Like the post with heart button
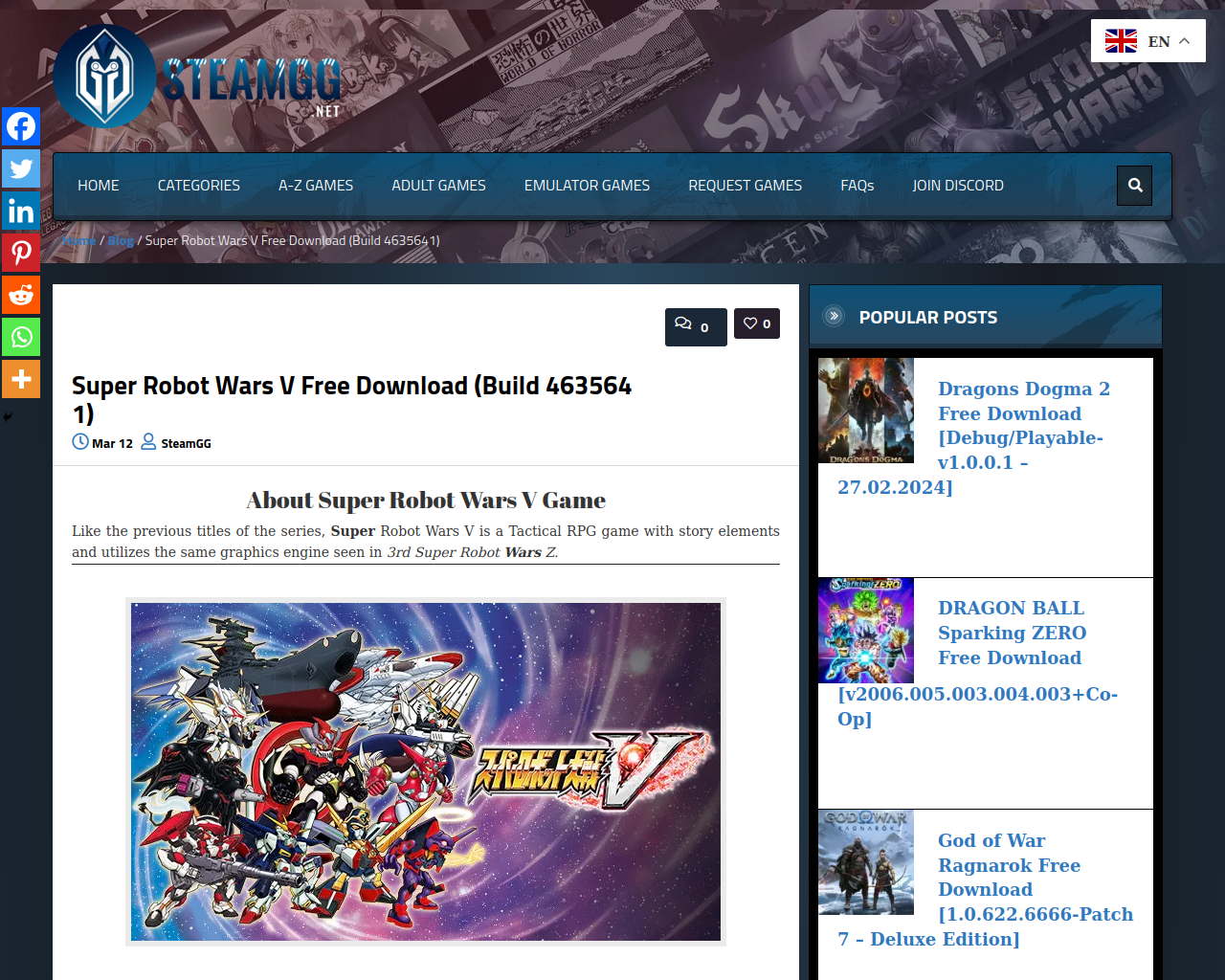1225x980 pixels. (757, 323)
